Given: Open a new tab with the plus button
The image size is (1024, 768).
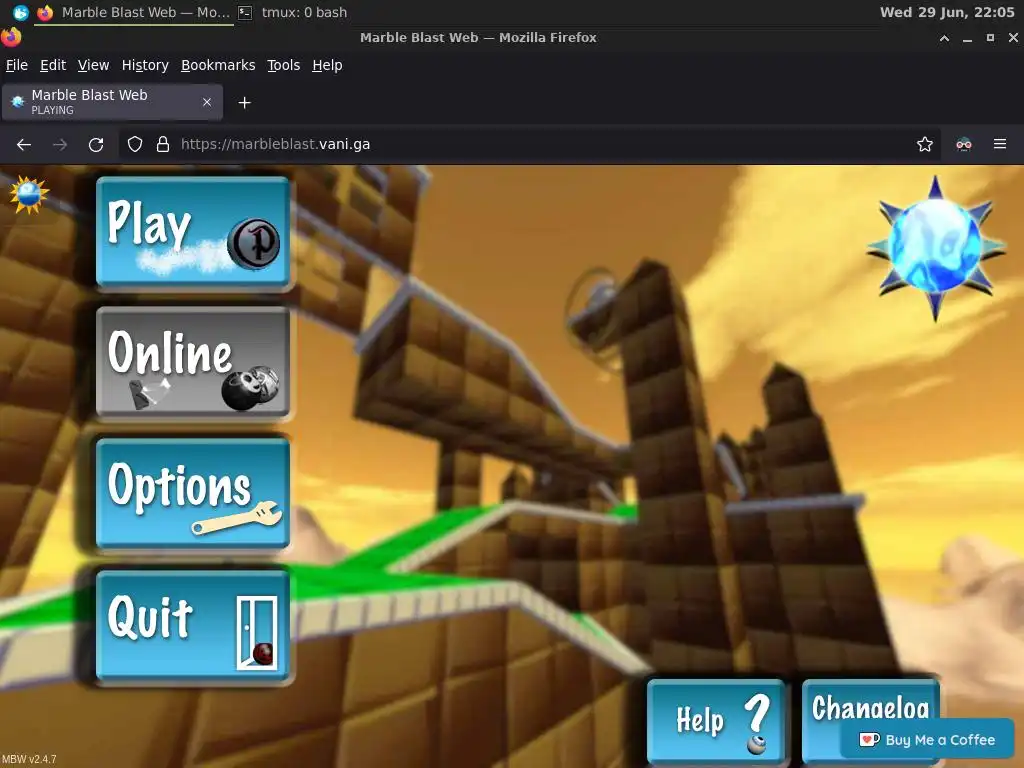Looking at the screenshot, I should (244, 103).
